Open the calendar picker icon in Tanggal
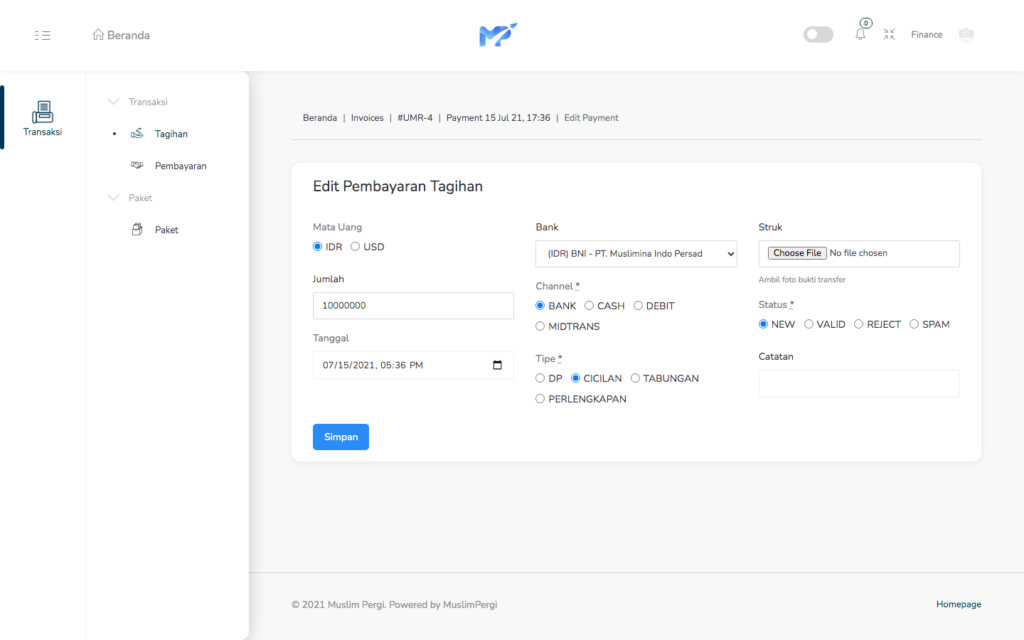 click(x=497, y=365)
